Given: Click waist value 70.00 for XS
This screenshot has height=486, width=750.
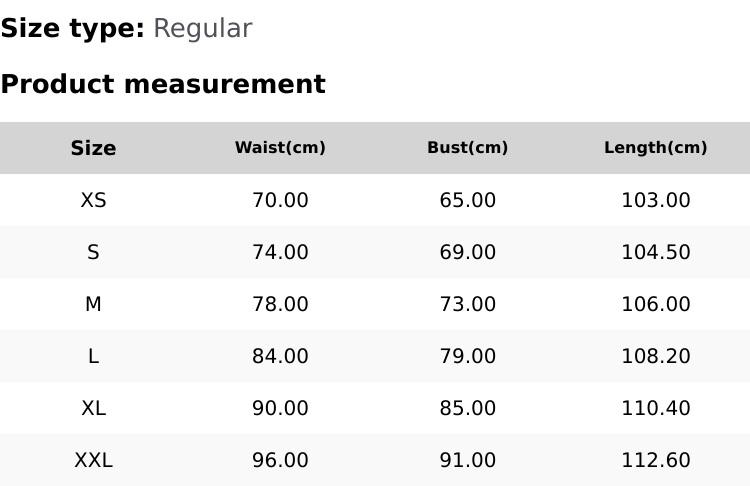Looking at the screenshot, I should click(280, 200).
